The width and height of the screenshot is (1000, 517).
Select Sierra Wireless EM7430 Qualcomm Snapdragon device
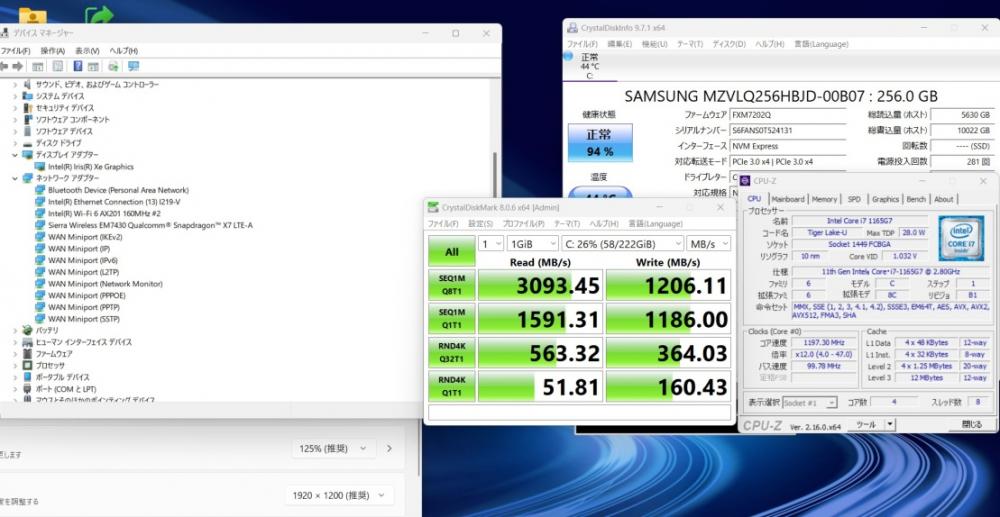pyautogui.click(x=150, y=225)
